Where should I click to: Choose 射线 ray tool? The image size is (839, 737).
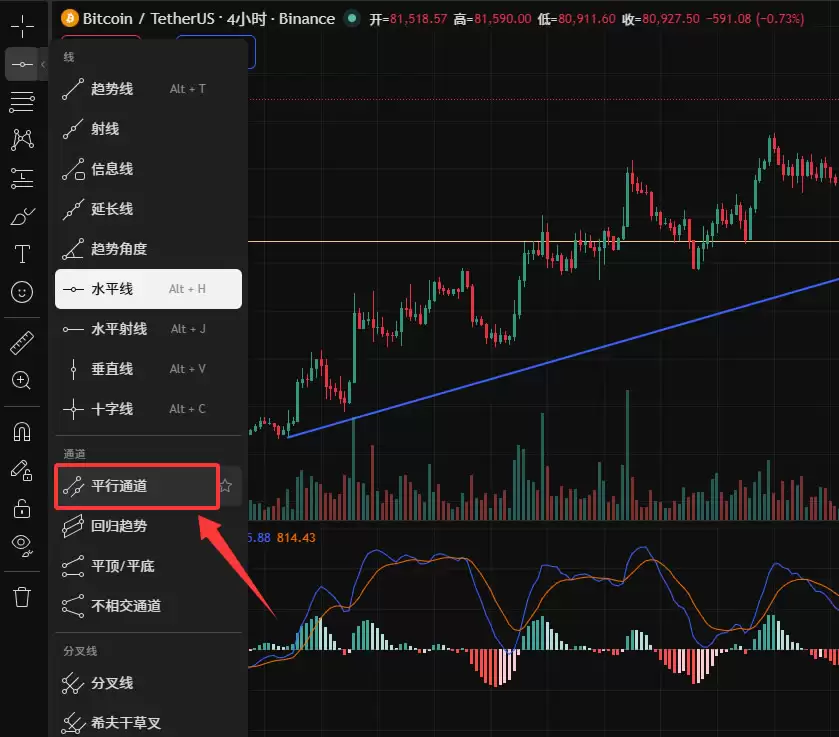point(148,129)
